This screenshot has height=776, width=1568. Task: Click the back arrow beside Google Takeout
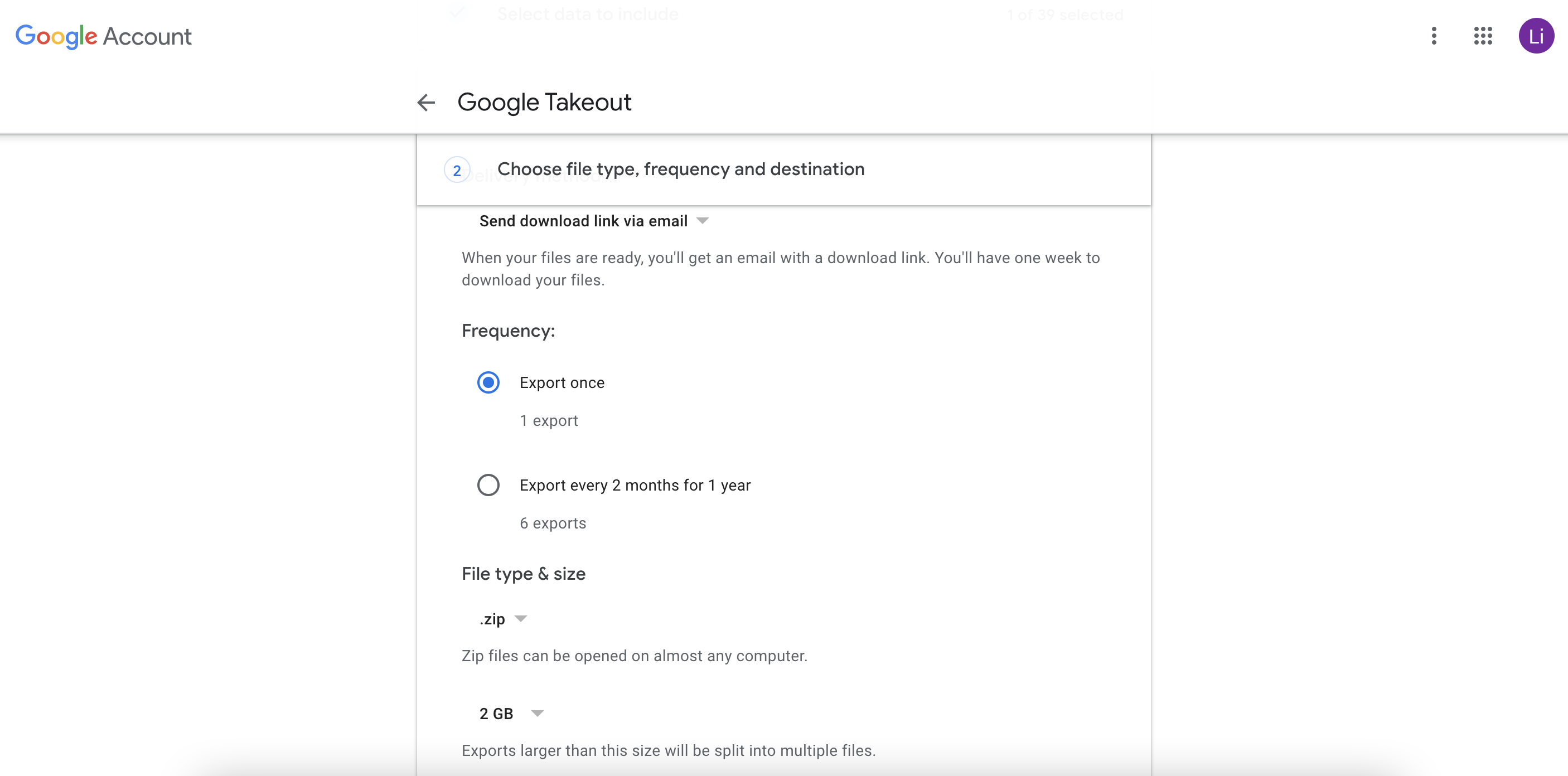pos(426,102)
